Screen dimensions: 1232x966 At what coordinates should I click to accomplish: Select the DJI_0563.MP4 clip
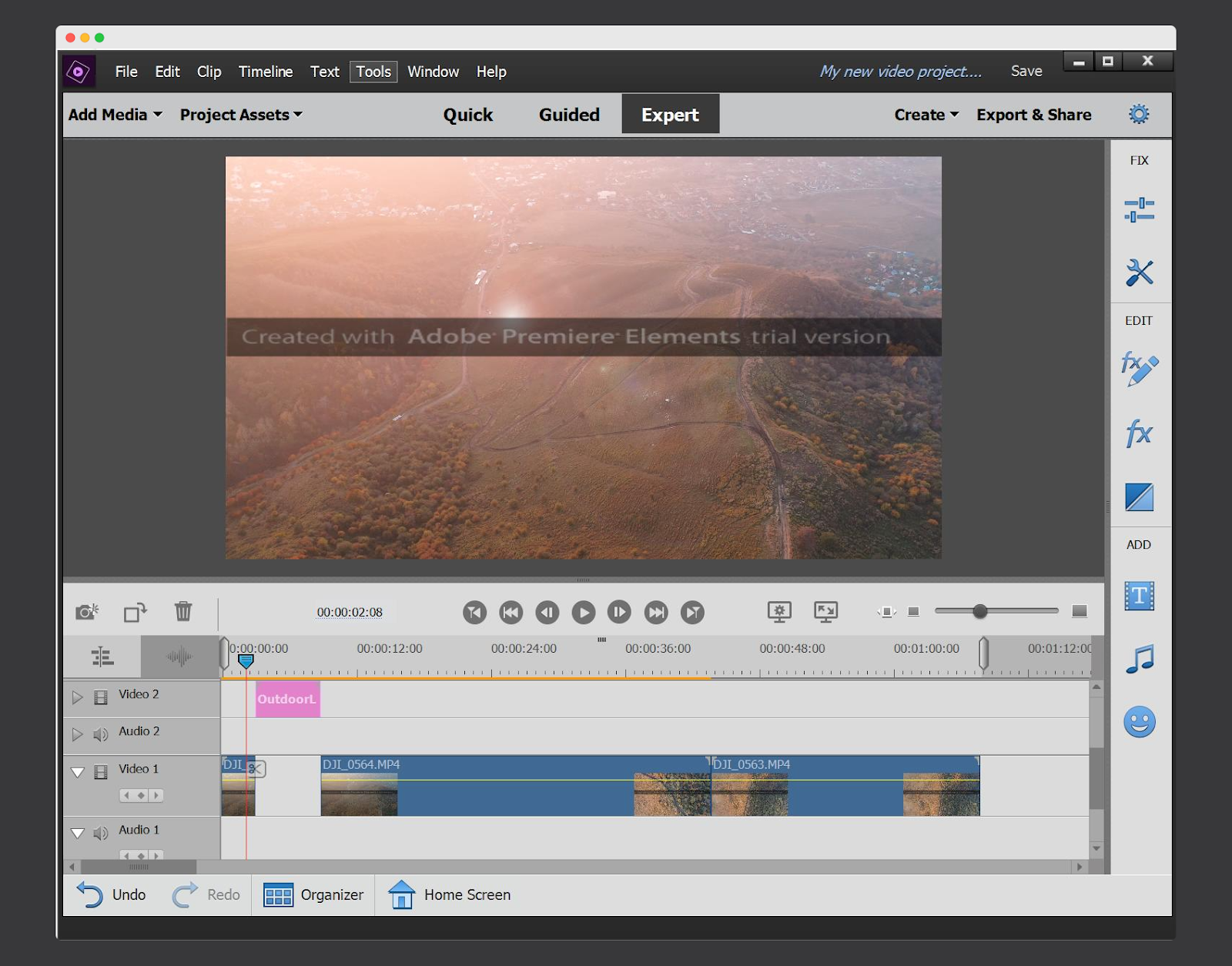click(x=845, y=786)
